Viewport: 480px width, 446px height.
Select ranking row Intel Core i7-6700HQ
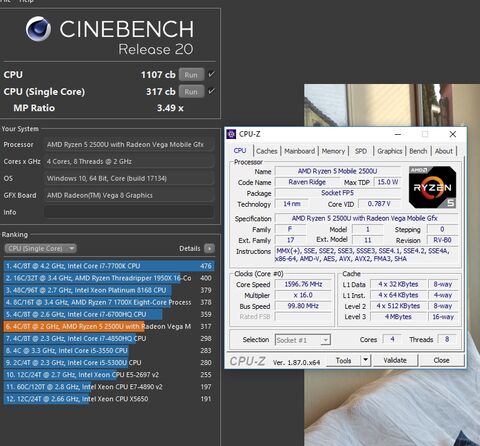[x=109, y=314]
